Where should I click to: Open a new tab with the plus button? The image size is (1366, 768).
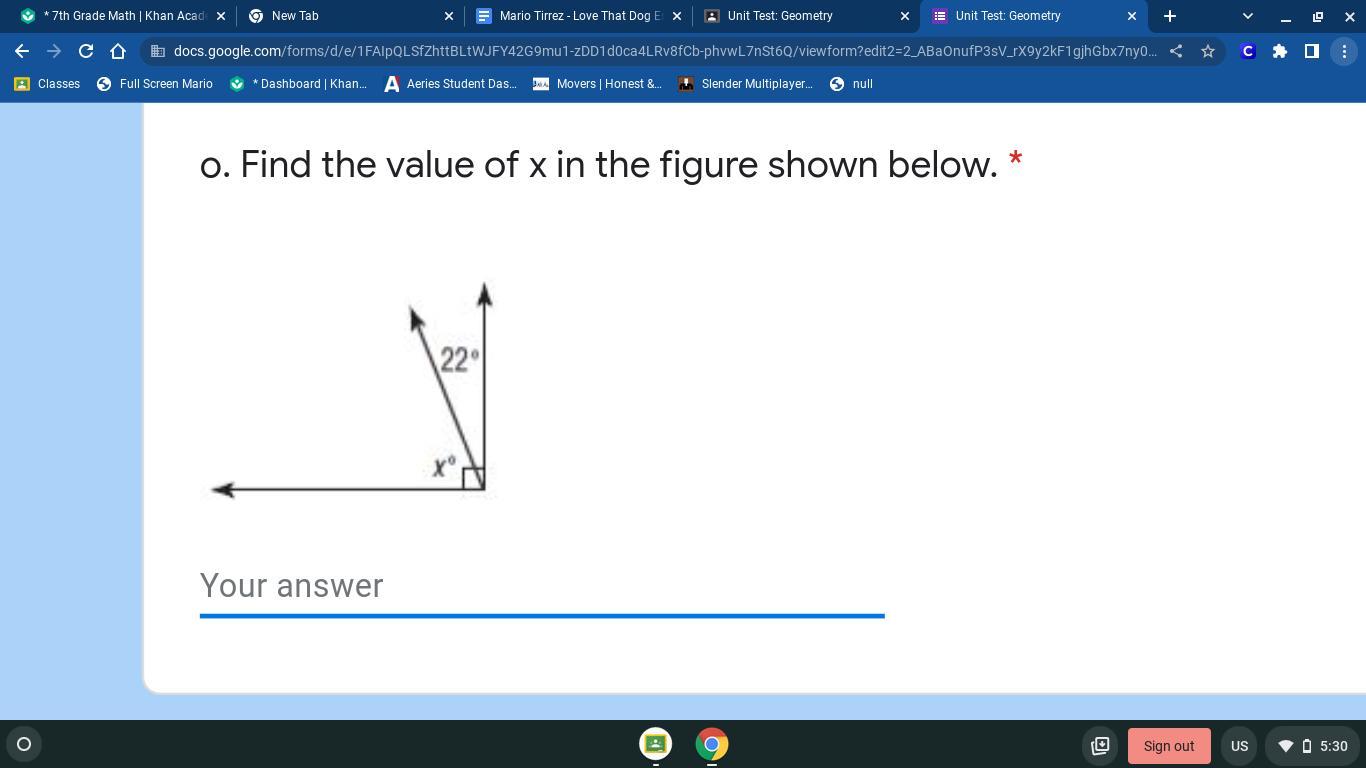1169,16
